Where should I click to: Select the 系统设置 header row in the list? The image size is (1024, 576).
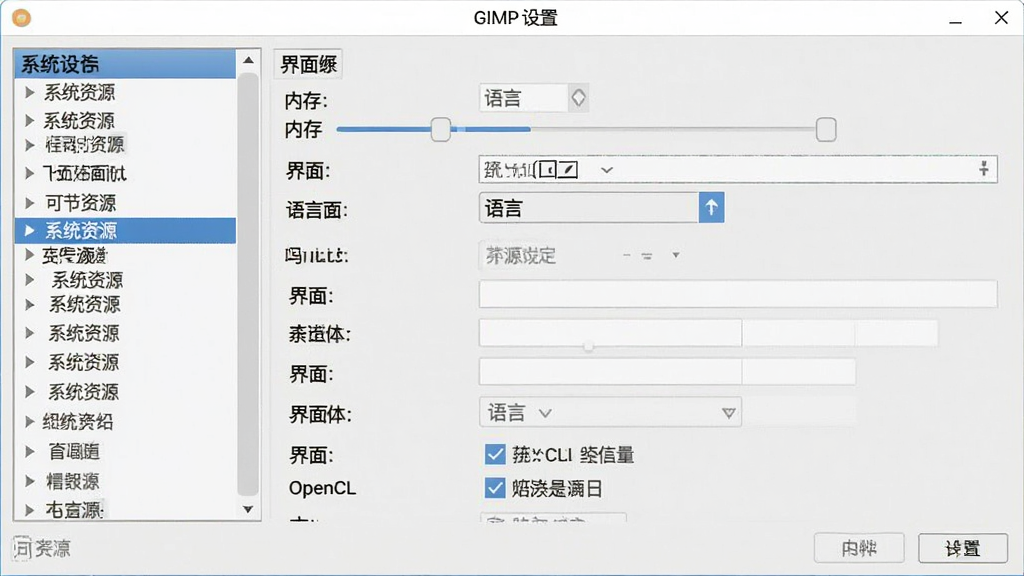pos(125,64)
